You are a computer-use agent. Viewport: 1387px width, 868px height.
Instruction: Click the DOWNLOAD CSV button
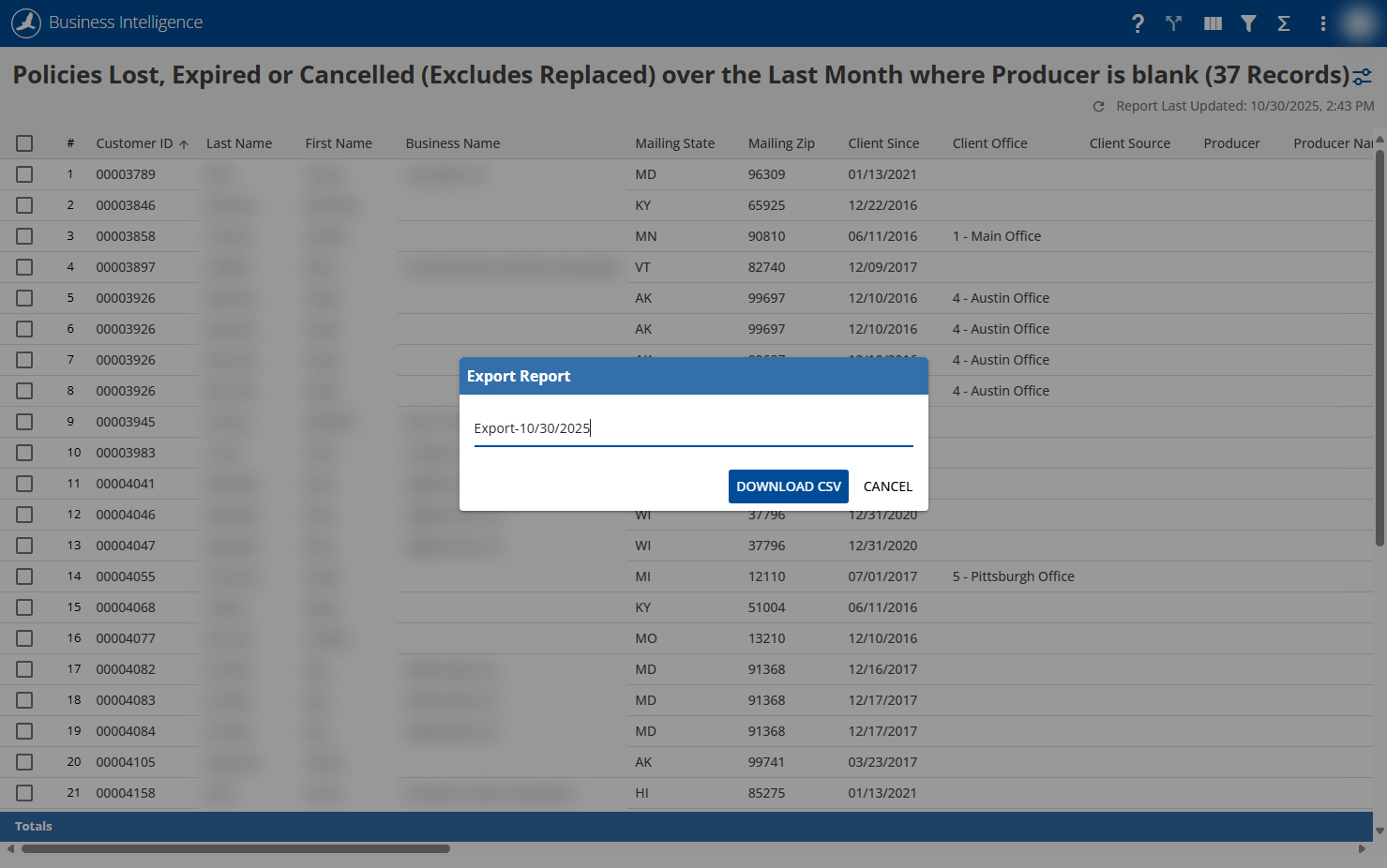[789, 486]
